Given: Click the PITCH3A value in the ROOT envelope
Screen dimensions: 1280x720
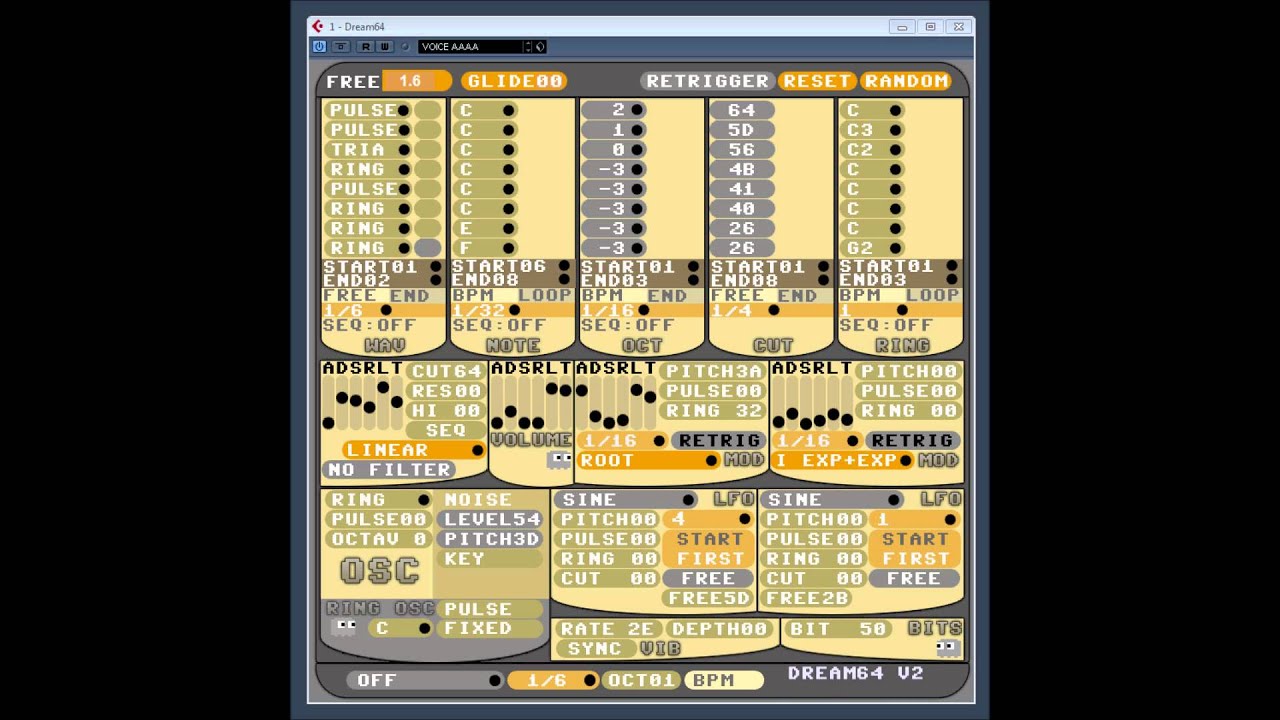Looking at the screenshot, I should click(714, 371).
